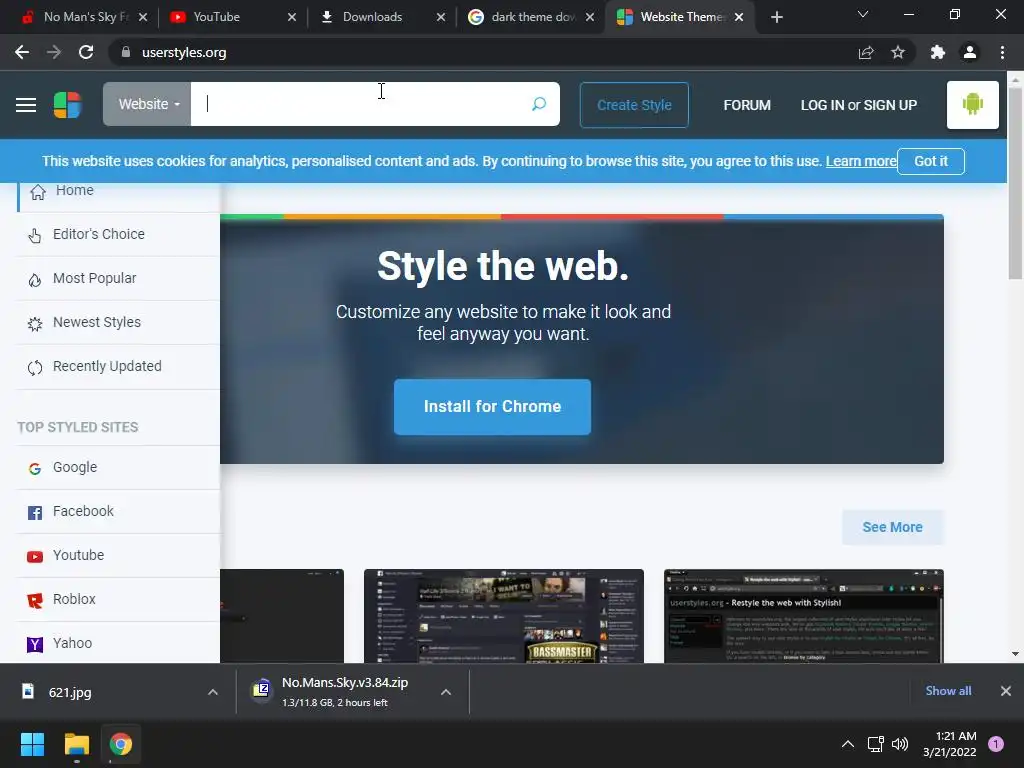Click the Facebook logo icon in sidebar
The height and width of the screenshot is (768, 1024).
click(35, 513)
